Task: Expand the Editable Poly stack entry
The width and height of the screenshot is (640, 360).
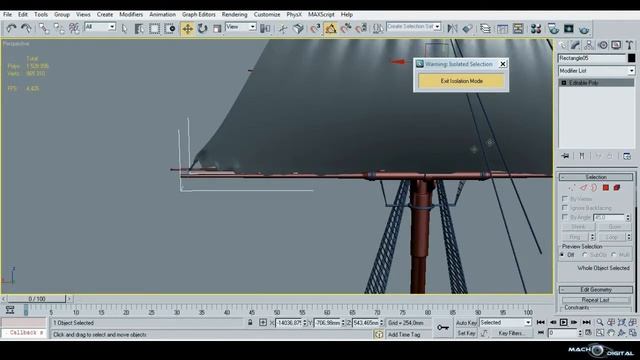Action: tap(564, 83)
